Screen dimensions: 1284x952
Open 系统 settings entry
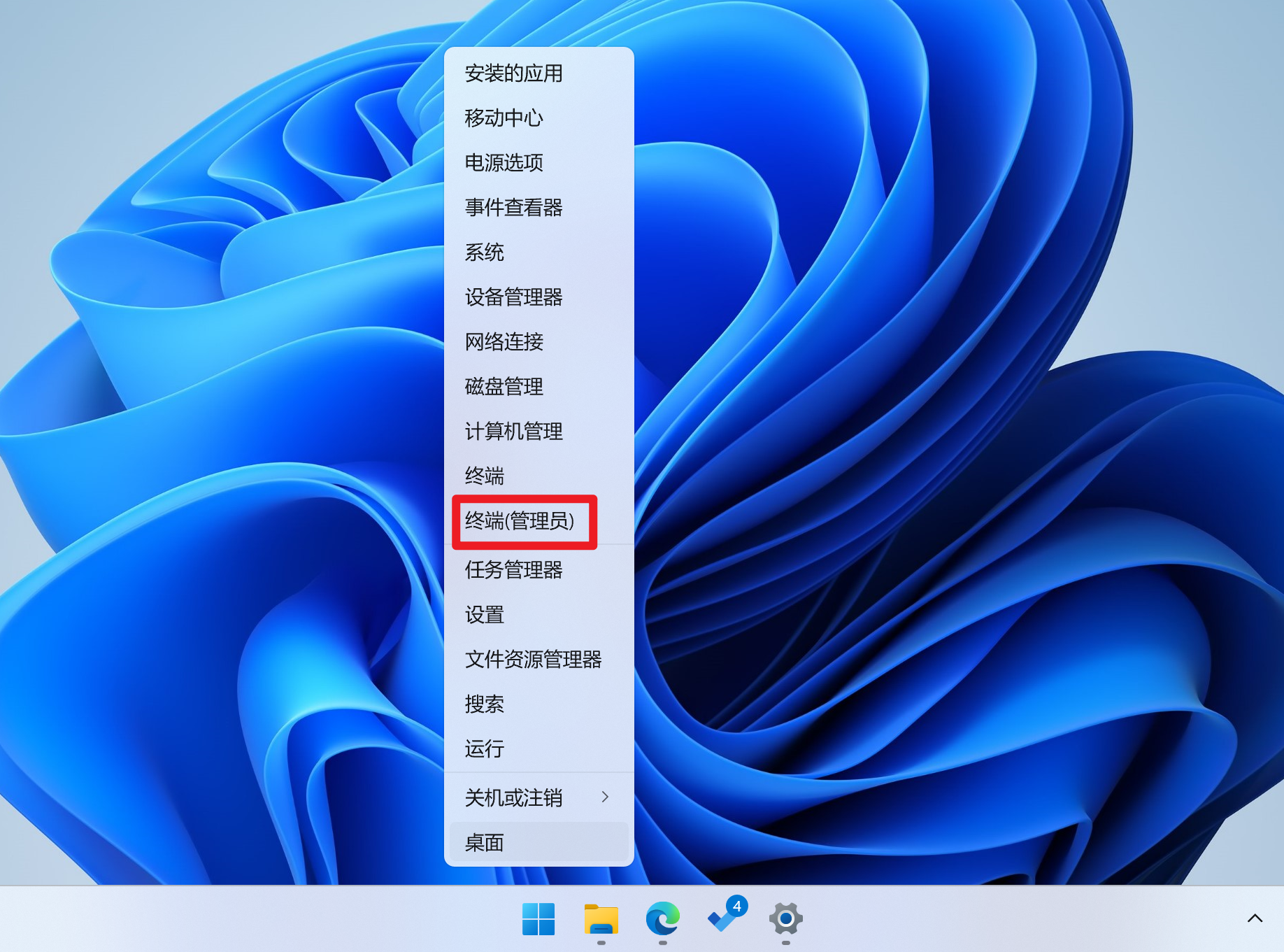(x=484, y=253)
